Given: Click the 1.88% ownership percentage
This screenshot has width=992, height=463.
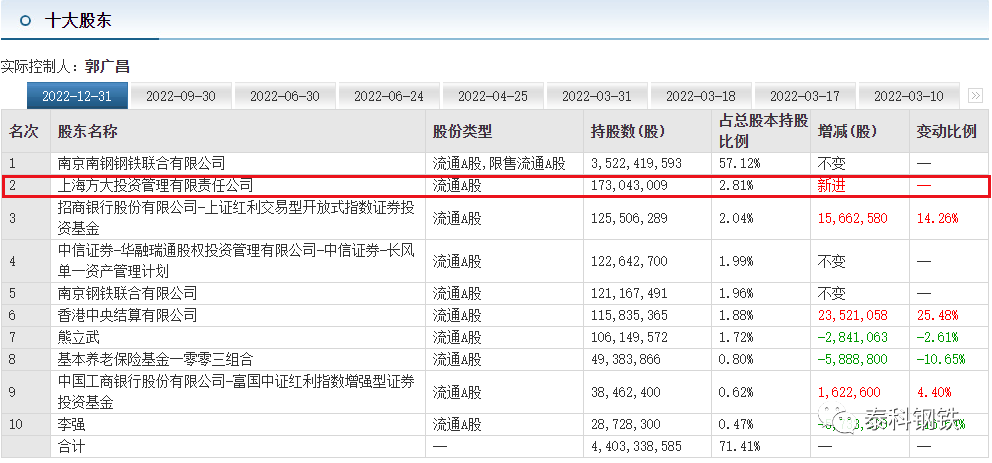Looking at the screenshot, I should (x=736, y=315).
